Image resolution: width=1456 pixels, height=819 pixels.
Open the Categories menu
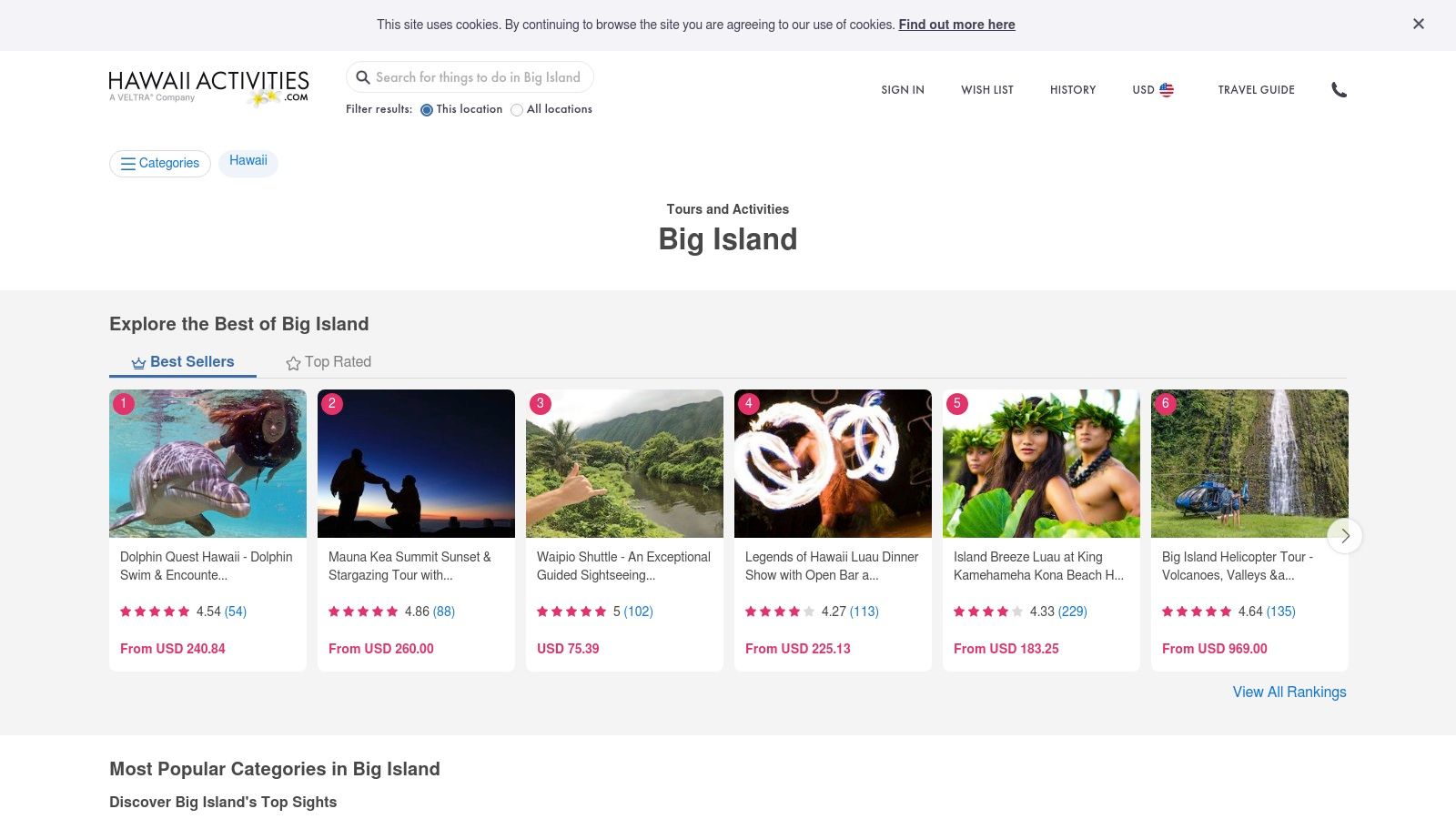(x=160, y=164)
